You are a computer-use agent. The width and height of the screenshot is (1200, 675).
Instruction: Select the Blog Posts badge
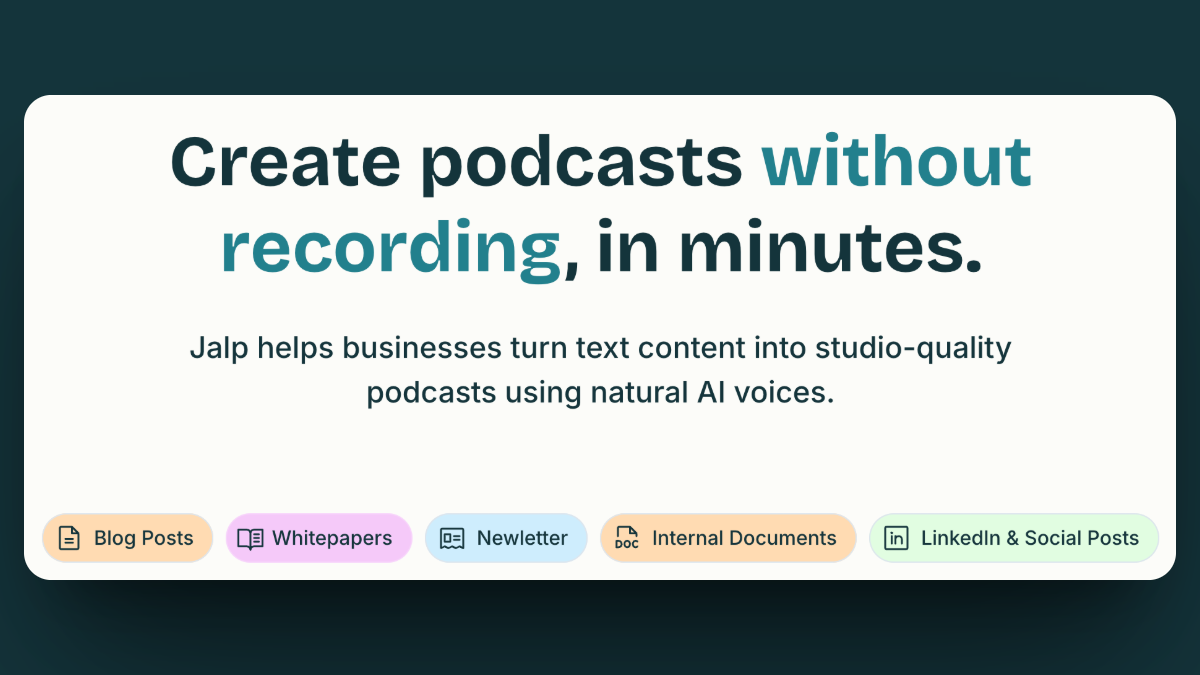(x=128, y=538)
